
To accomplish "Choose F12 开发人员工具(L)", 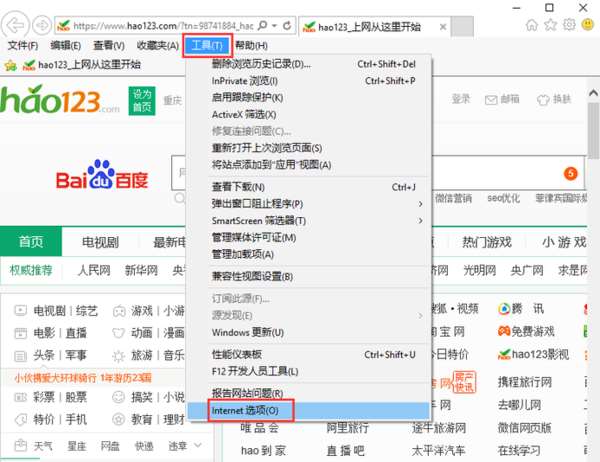I will tap(309, 371).
